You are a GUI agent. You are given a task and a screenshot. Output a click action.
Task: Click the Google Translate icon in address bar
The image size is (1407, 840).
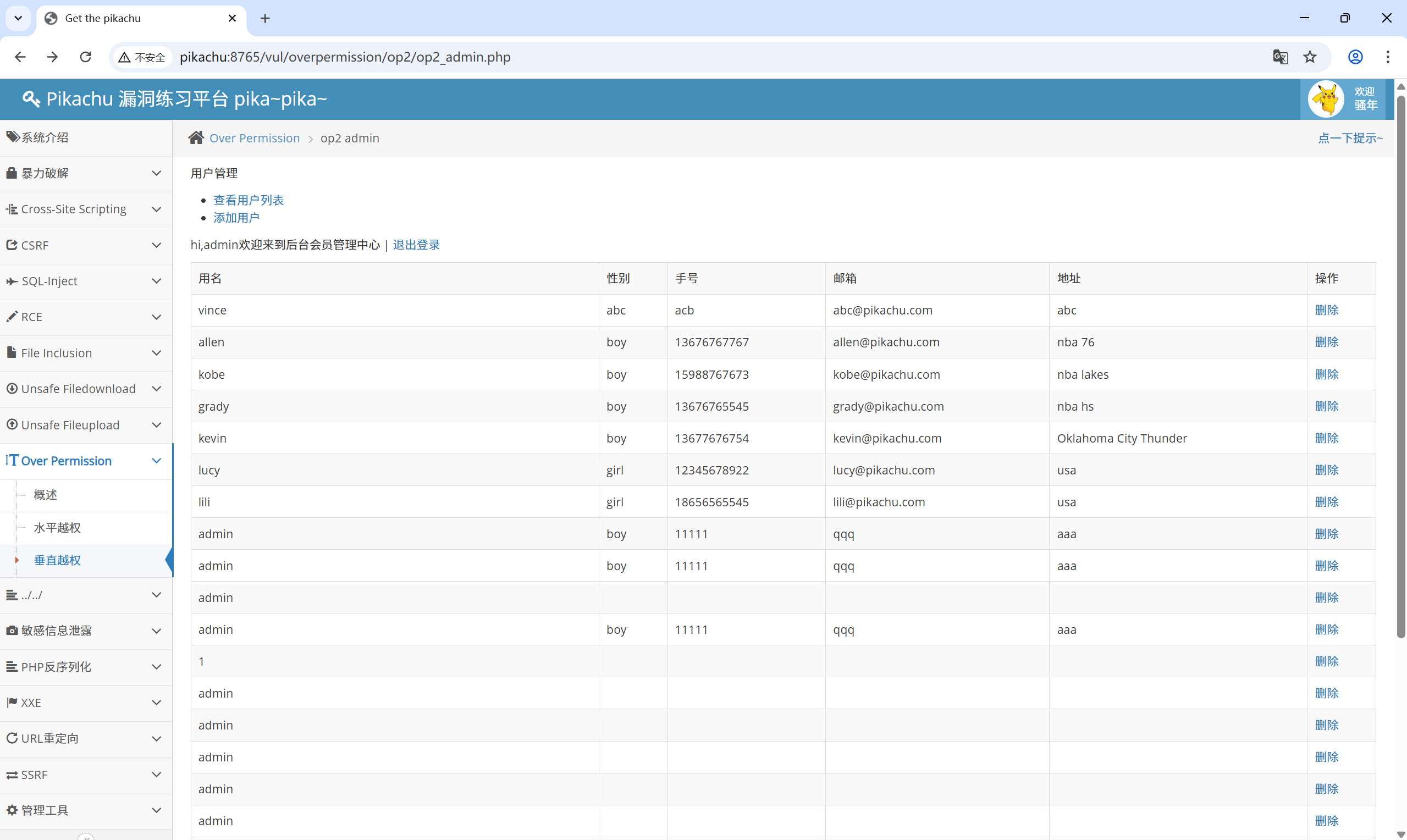pos(1280,57)
